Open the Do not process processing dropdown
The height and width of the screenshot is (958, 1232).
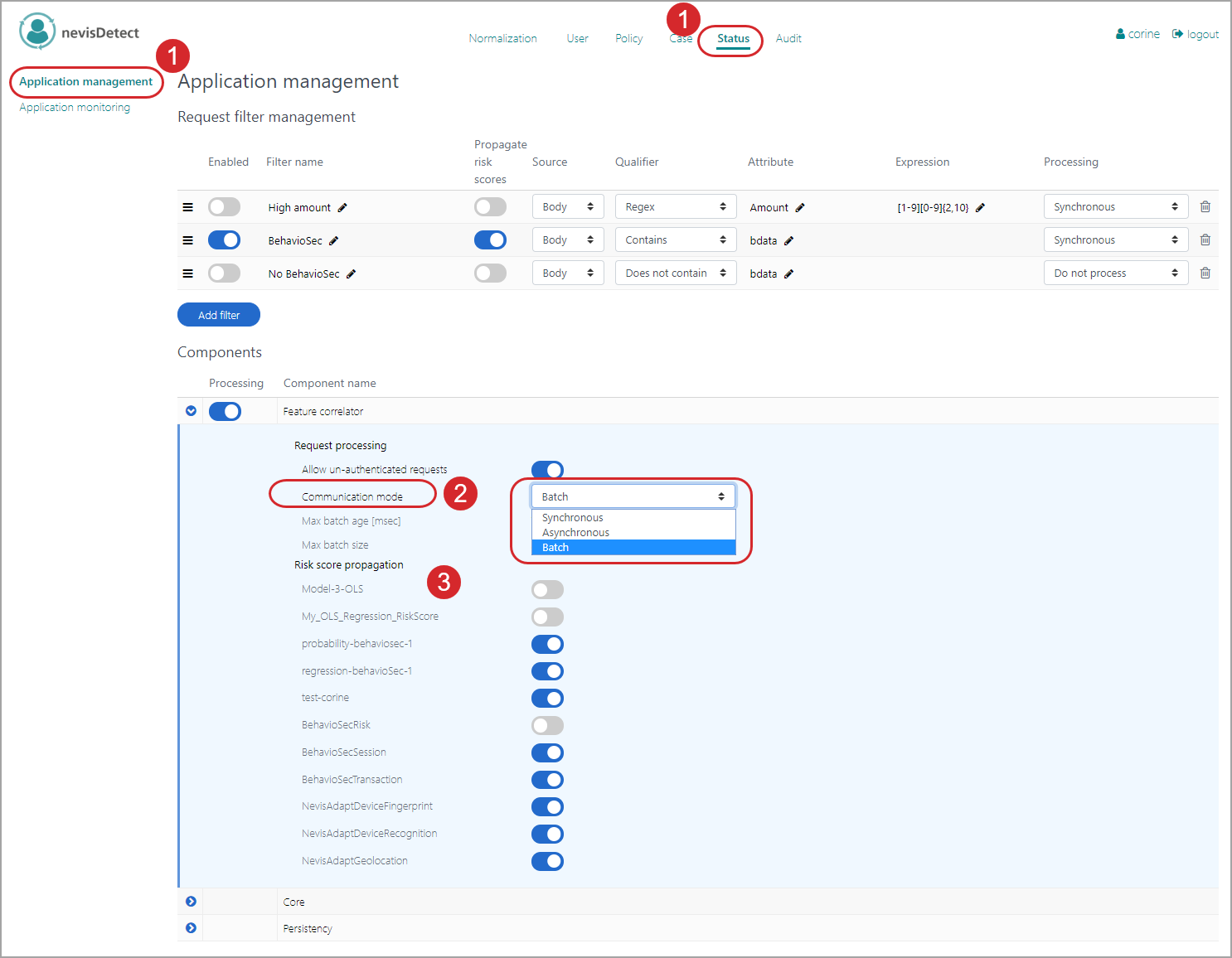pyautogui.click(x=1115, y=273)
